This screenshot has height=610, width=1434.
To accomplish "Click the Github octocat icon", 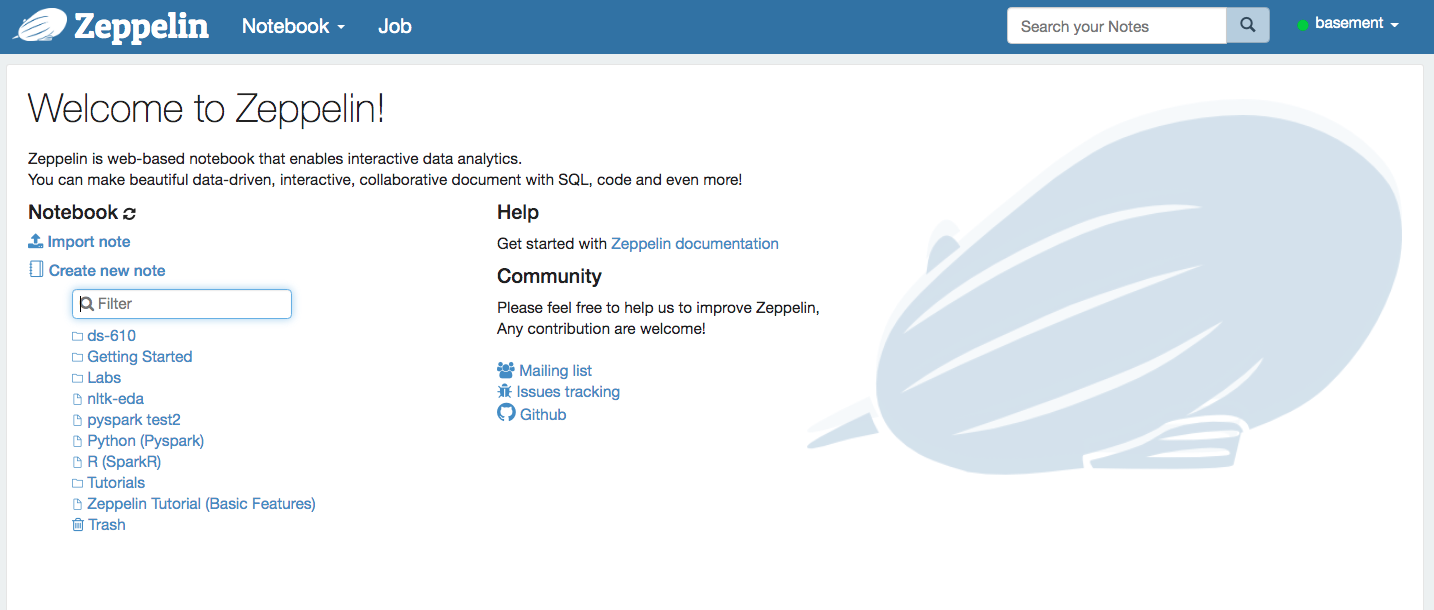I will [506, 413].
